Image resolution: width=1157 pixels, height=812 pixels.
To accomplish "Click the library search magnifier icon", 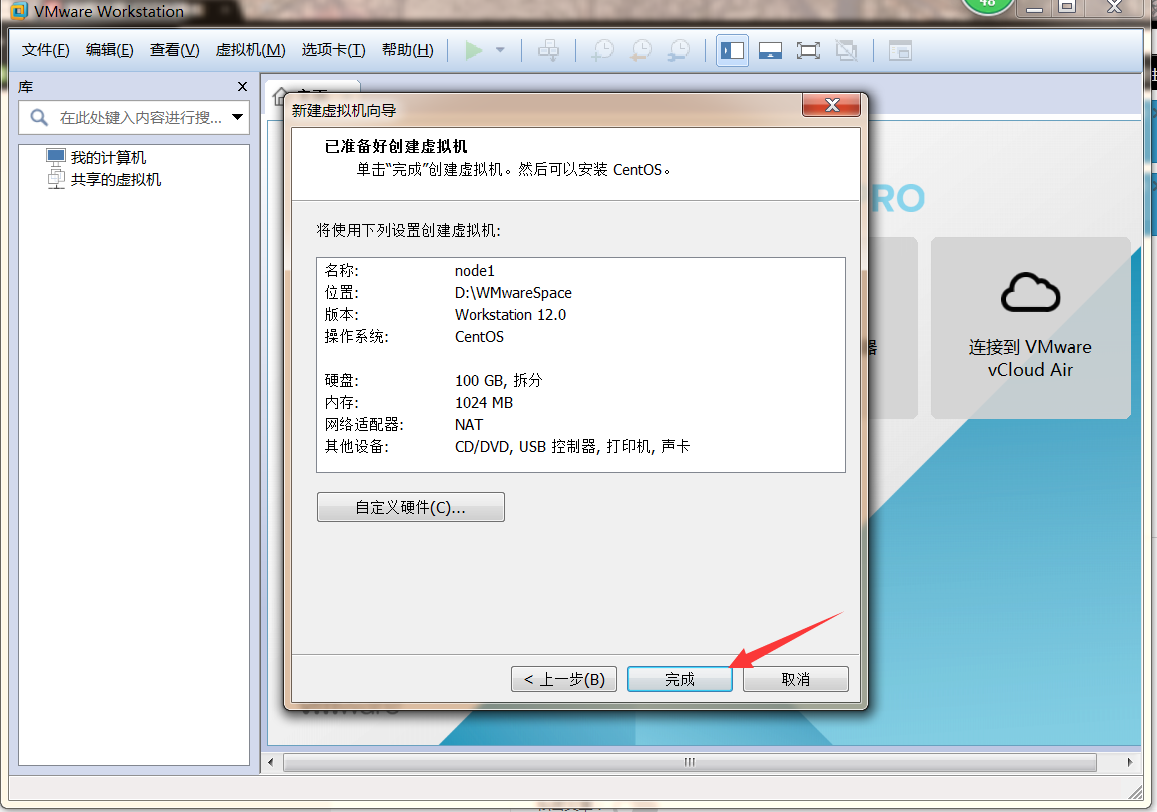I will click(x=39, y=117).
